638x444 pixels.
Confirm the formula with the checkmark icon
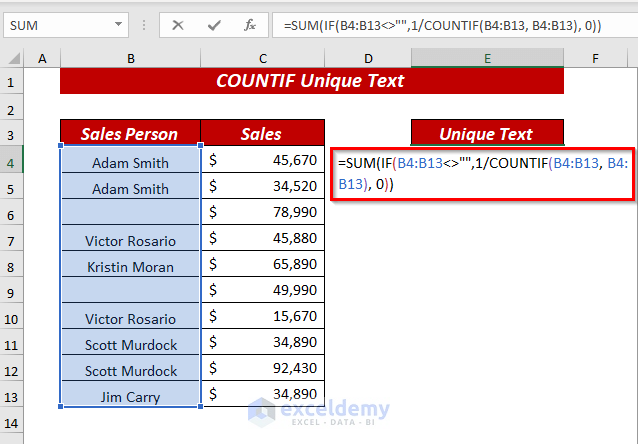[212, 25]
